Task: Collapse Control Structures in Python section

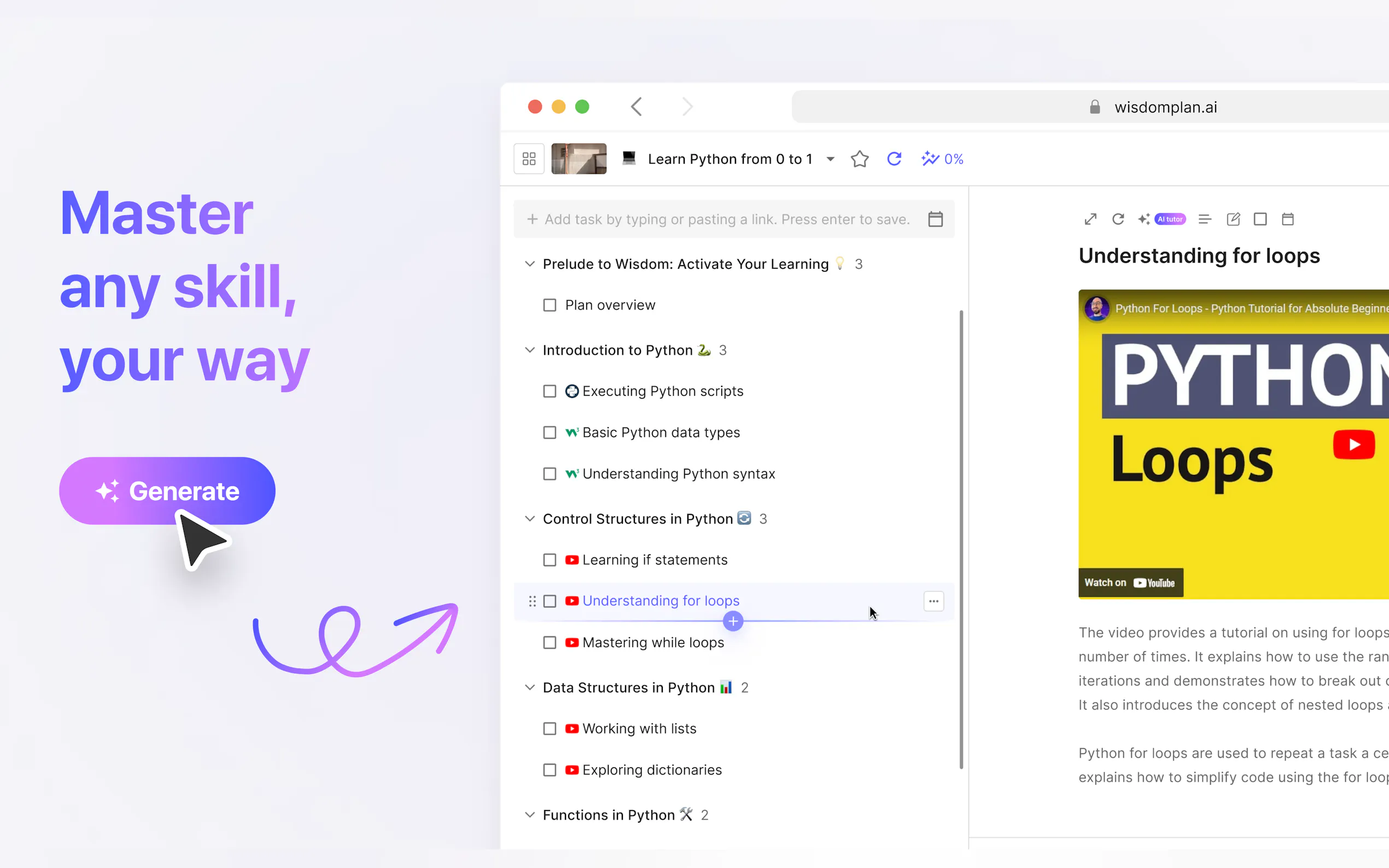Action: coord(529,519)
